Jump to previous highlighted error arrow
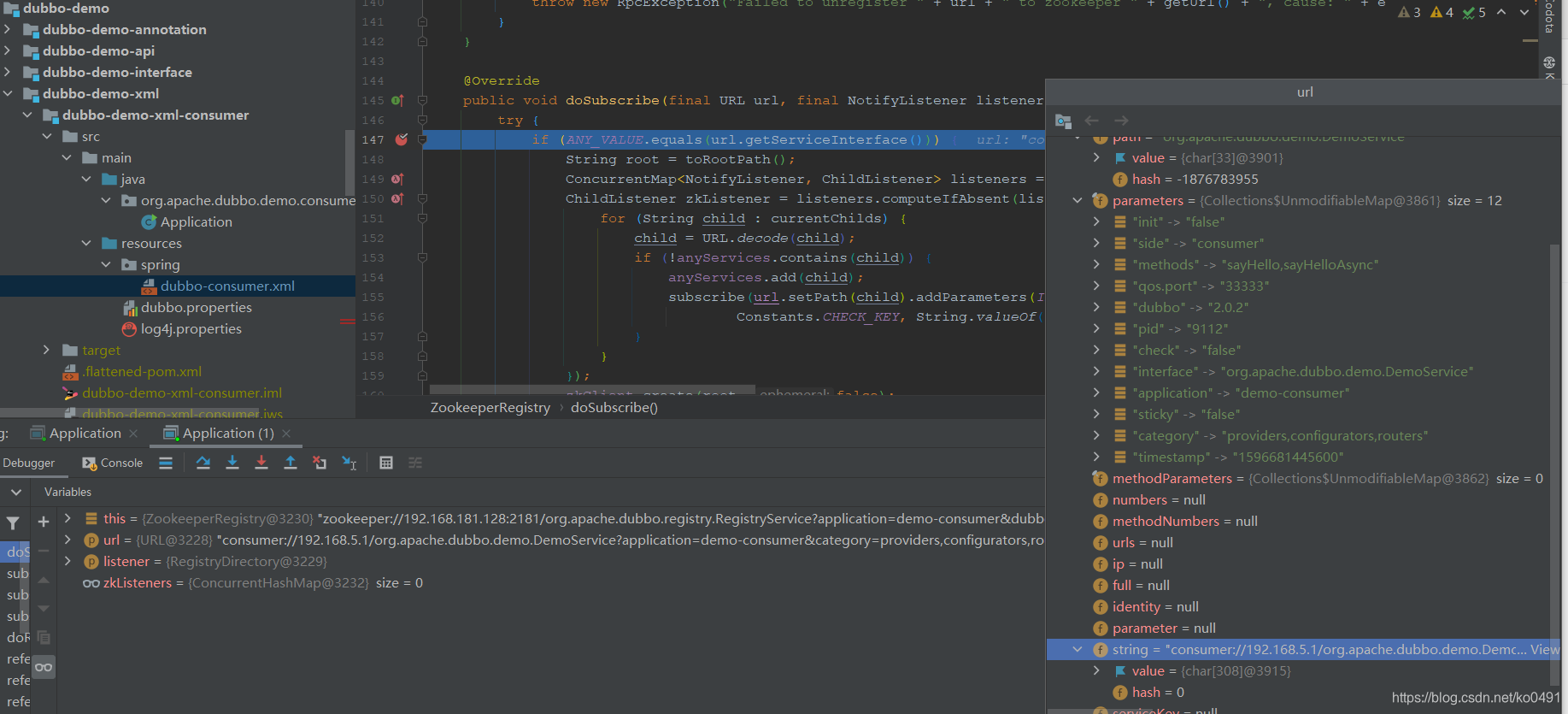The image size is (1568, 714). [1501, 12]
